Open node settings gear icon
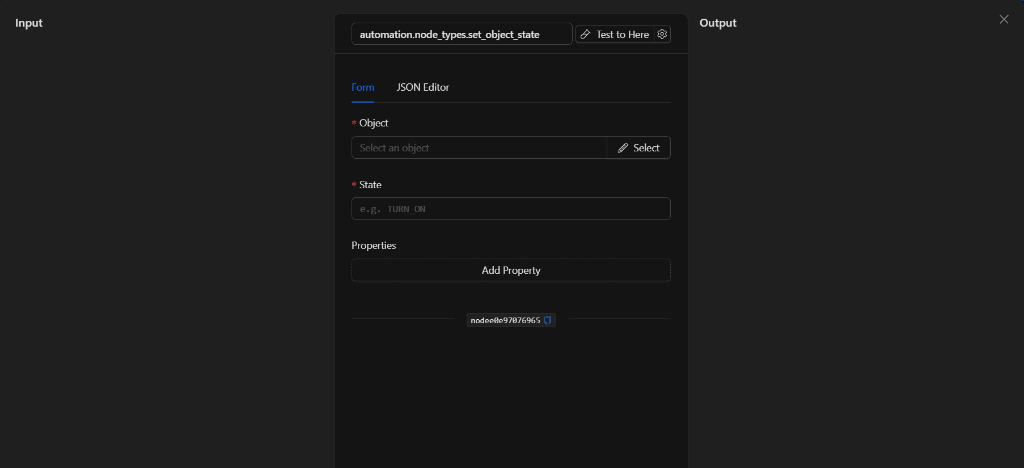The height and width of the screenshot is (468, 1024). point(662,34)
